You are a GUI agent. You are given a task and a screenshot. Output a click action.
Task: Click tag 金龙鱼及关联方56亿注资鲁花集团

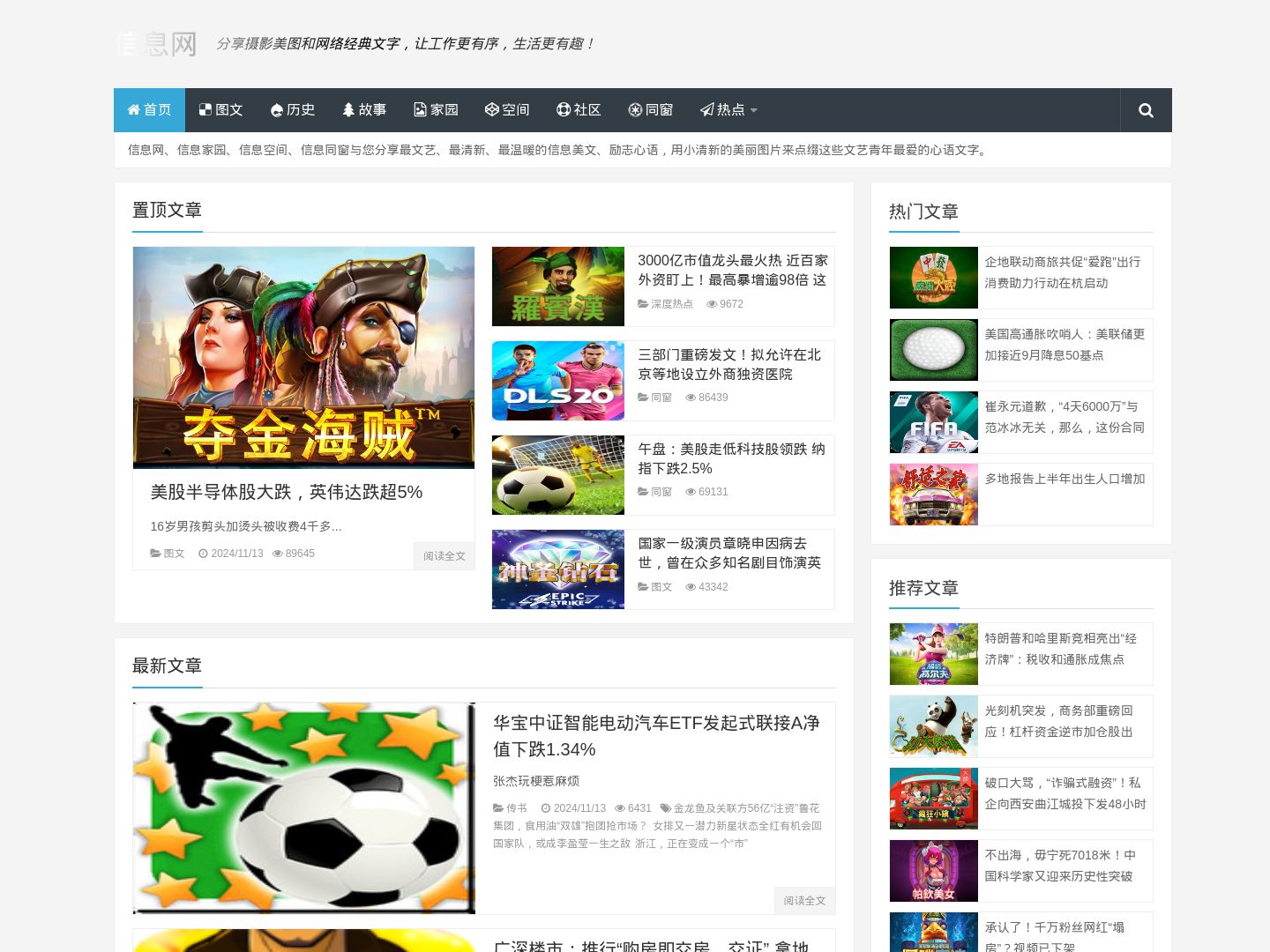coord(657,817)
